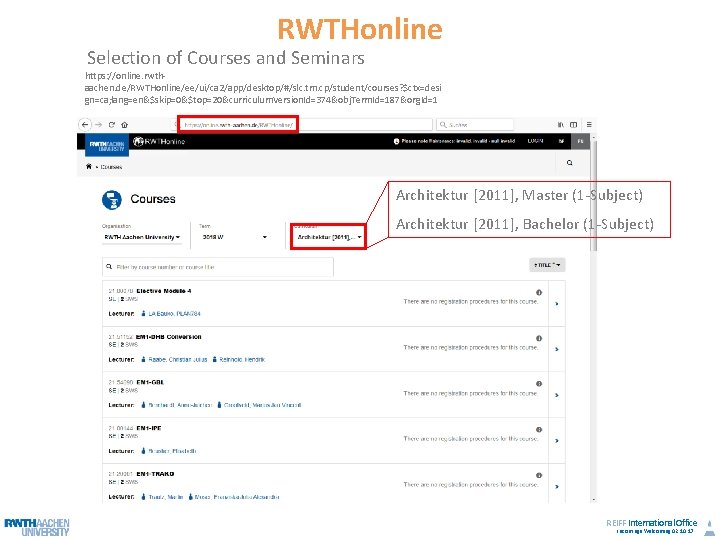Click the browser Suchen search box

pyautogui.click(x=475, y=124)
